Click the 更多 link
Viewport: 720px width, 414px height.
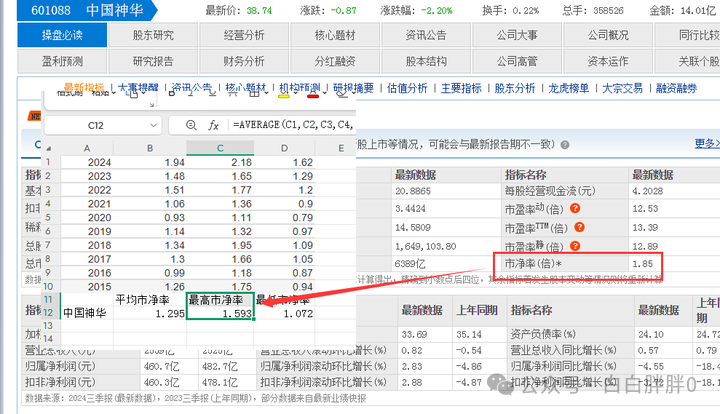point(706,144)
